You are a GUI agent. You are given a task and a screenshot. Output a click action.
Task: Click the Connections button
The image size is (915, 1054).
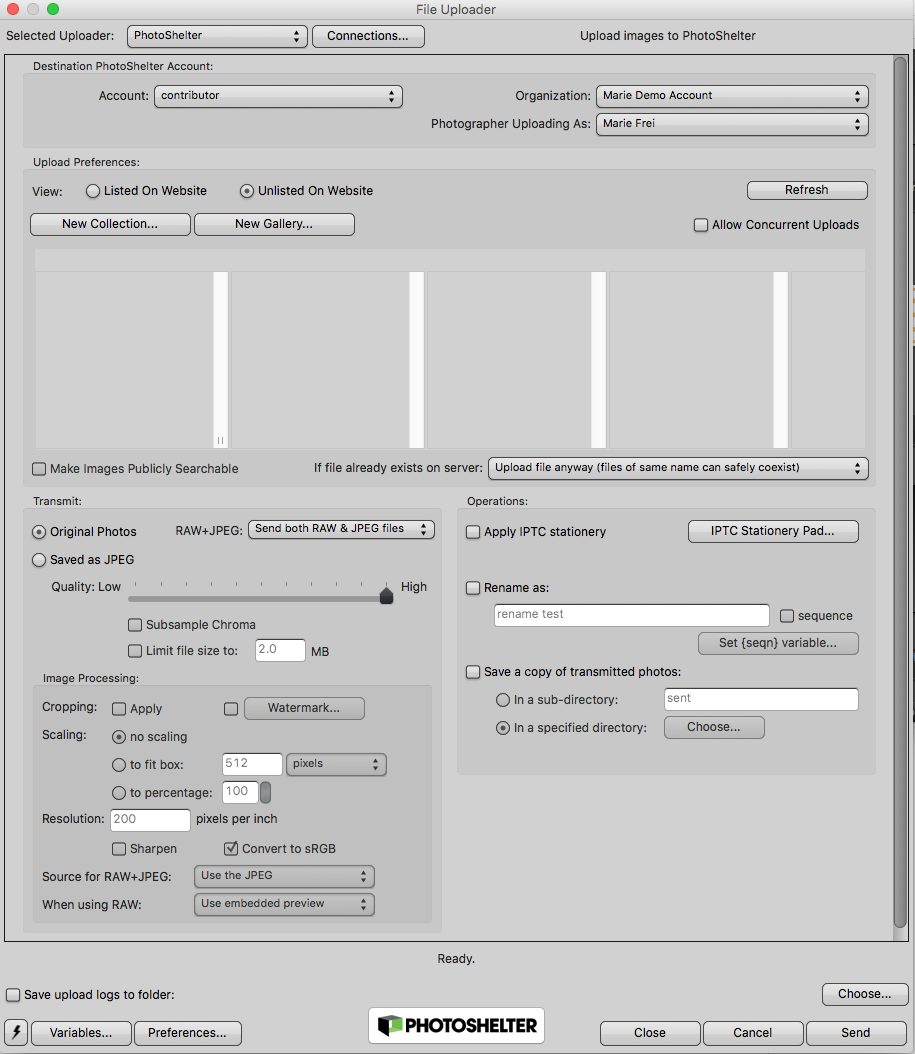click(x=368, y=36)
